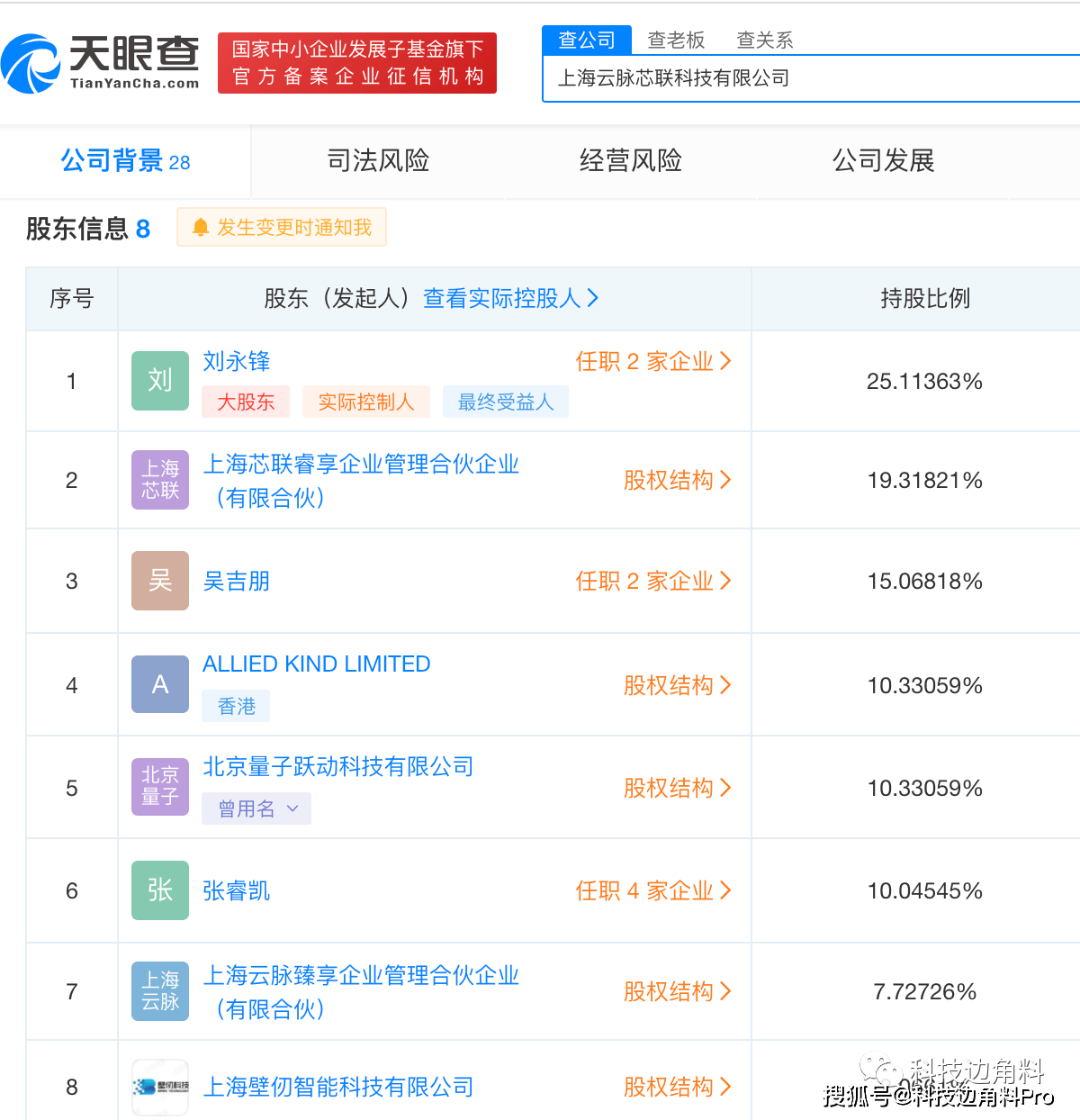Click the 吴 avatar icon
The image size is (1080, 1120).
160,581
